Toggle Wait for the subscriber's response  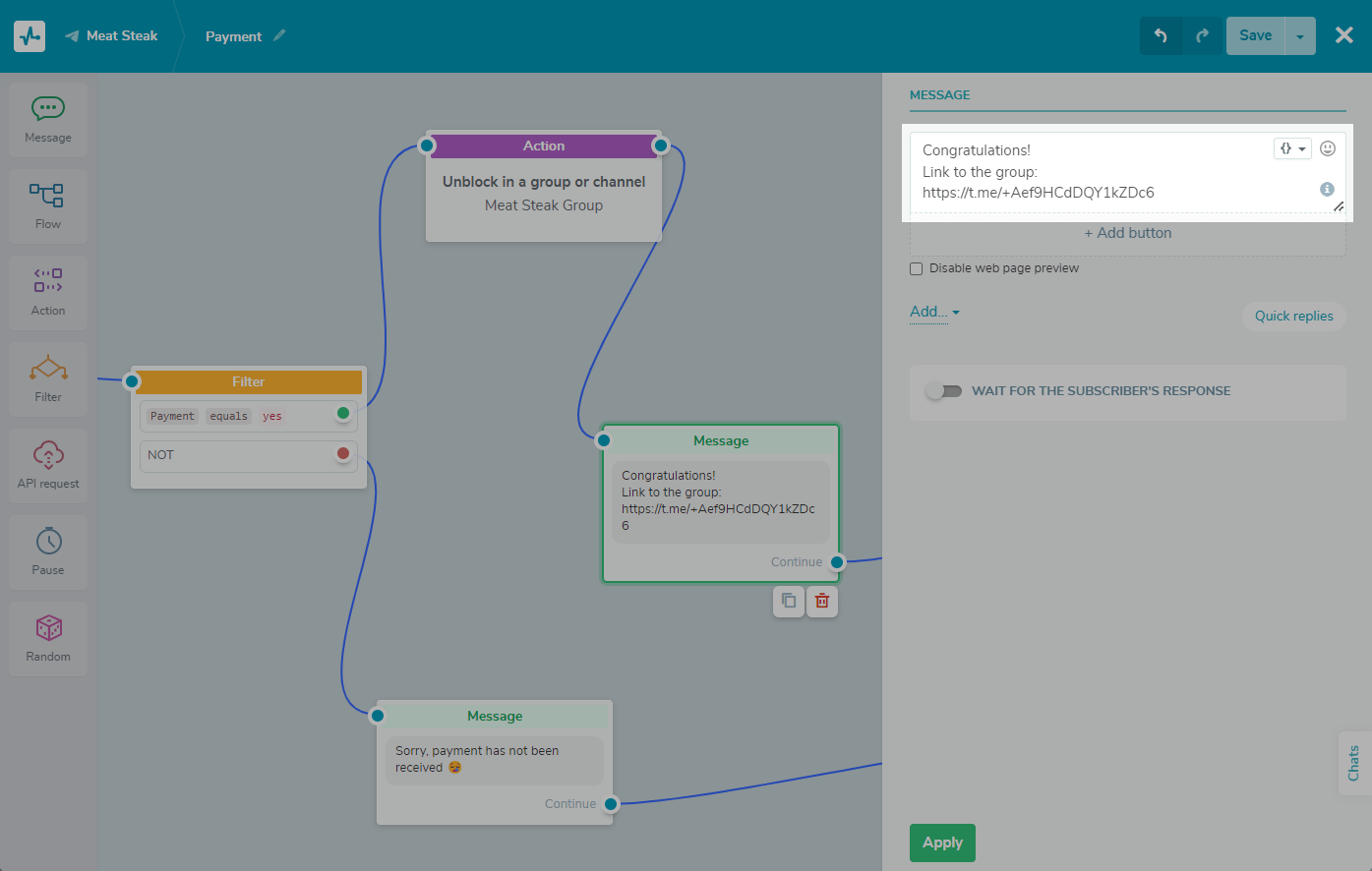coord(944,391)
